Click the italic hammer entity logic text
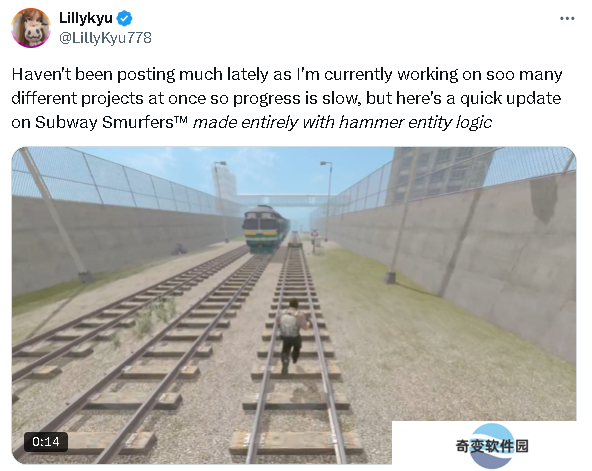Image resolution: width=592 pixels, height=471 pixels. point(342,122)
